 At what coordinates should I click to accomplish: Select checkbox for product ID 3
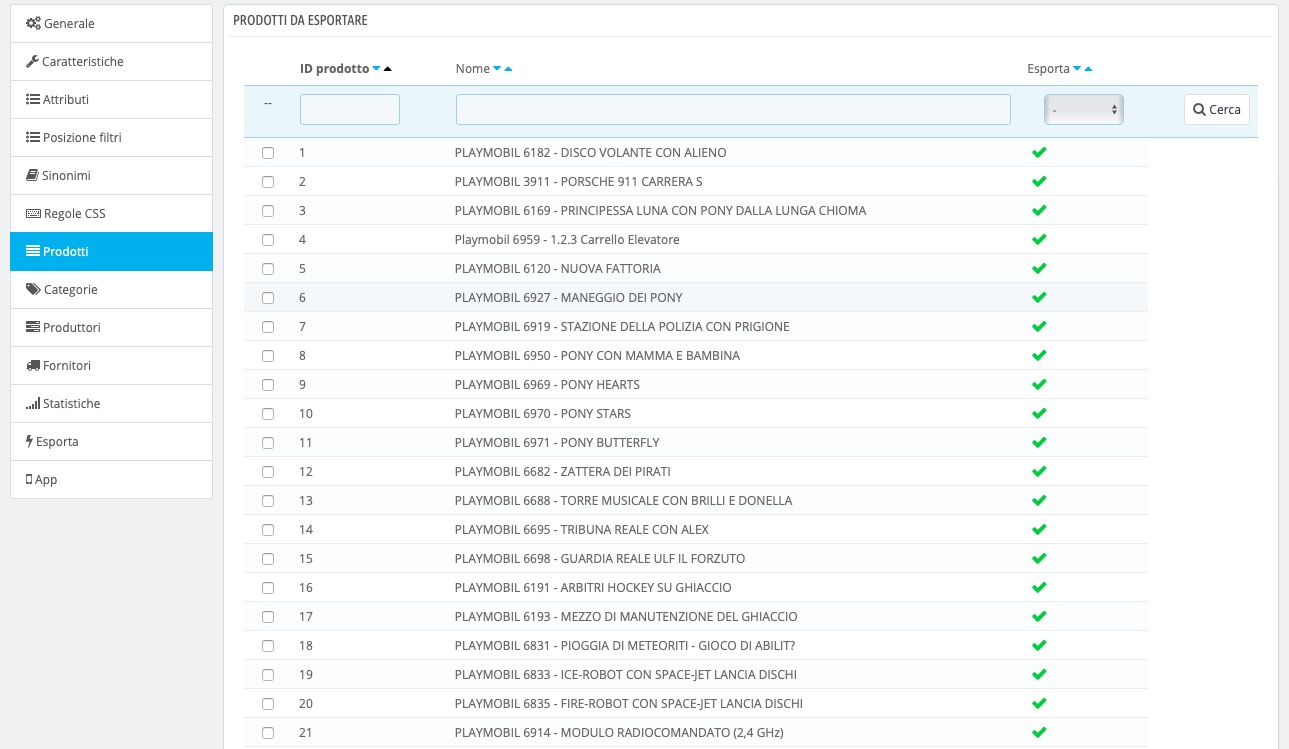[267, 211]
